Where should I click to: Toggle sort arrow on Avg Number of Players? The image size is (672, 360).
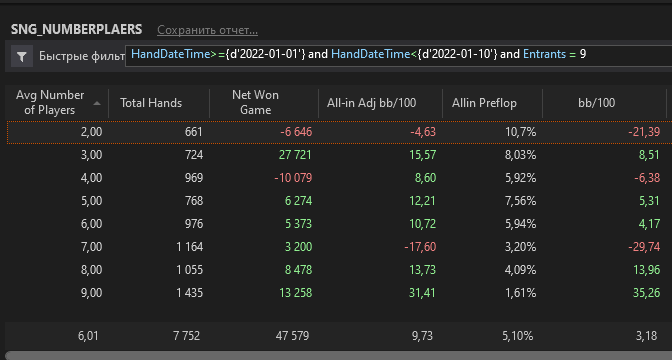point(97,103)
